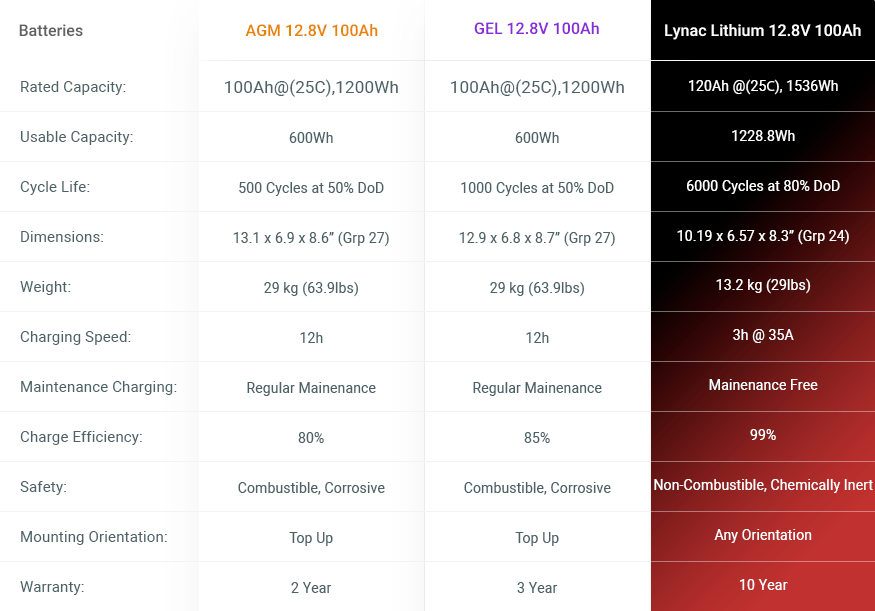
Task: Select the Any Orientation cell
Action: 763,535
